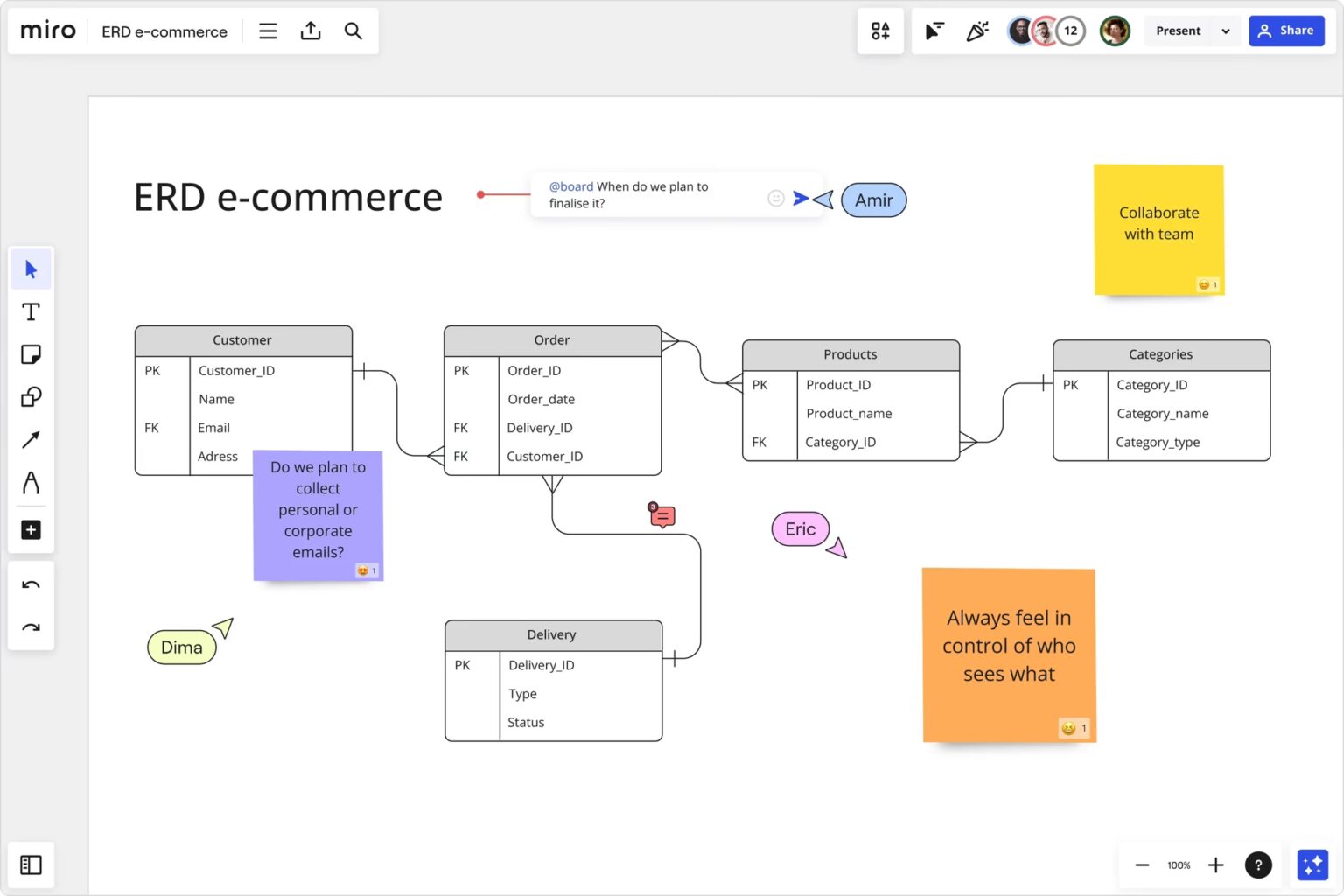
Task: Open the hamburger main menu
Action: click(x=268, y=31)
